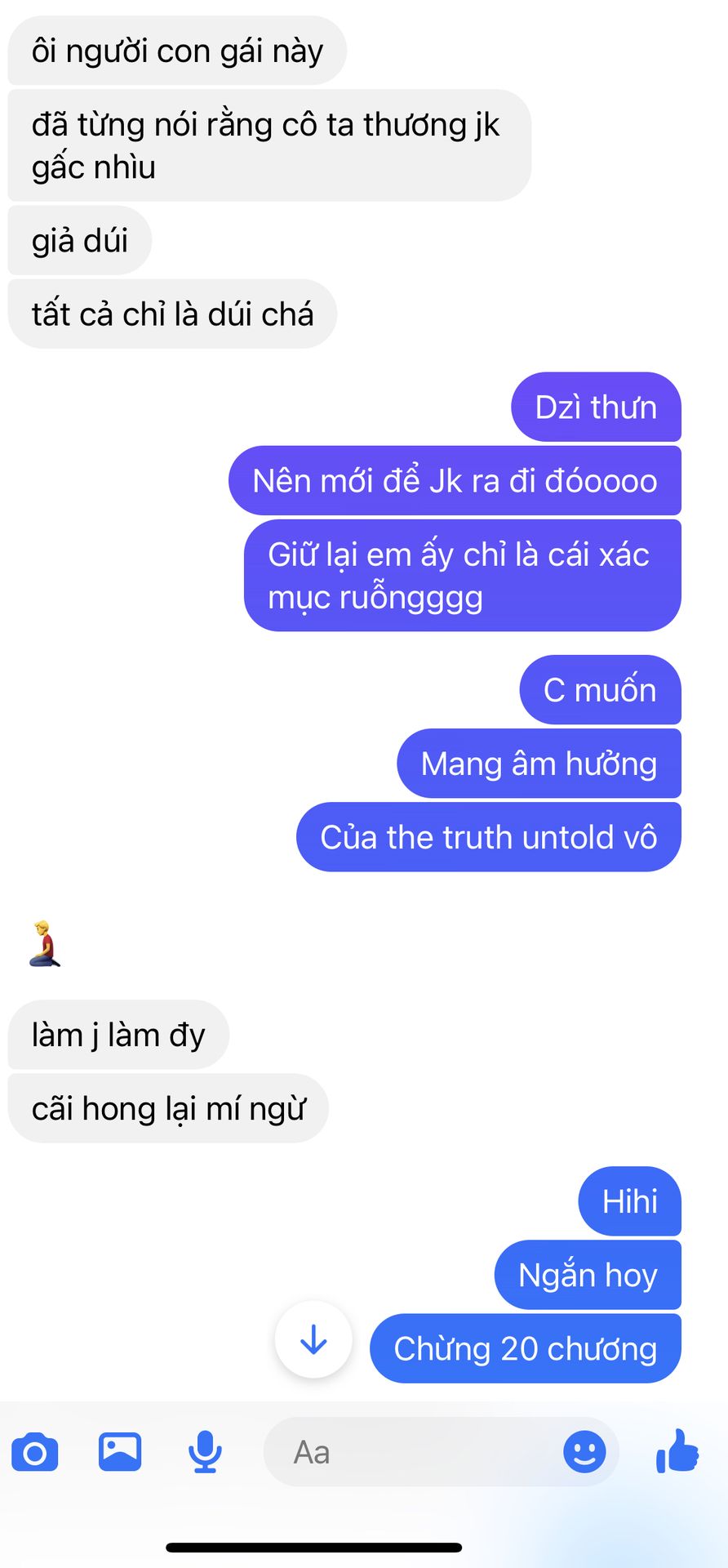Select the "ôi người con gái này" message
Viewport: 728px width, 1568px height.
click(x=177, y=51)
